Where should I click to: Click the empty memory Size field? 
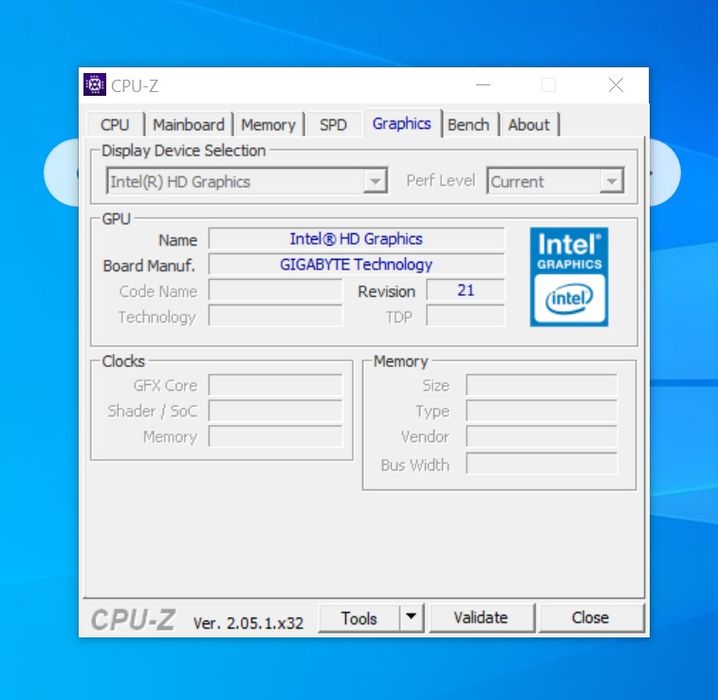542,385
